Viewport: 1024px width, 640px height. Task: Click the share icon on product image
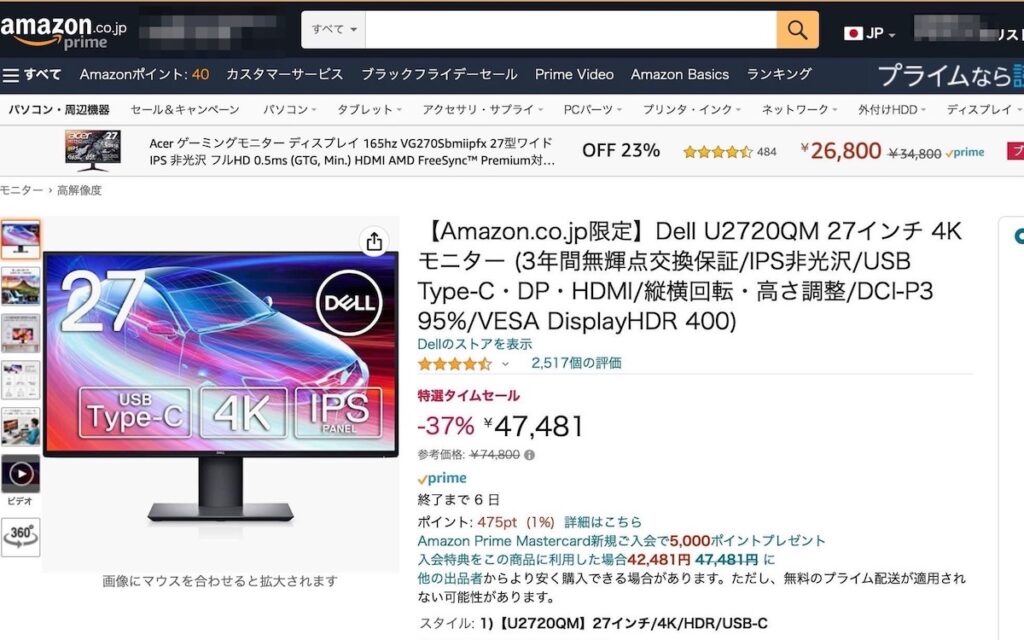[374, 242]
